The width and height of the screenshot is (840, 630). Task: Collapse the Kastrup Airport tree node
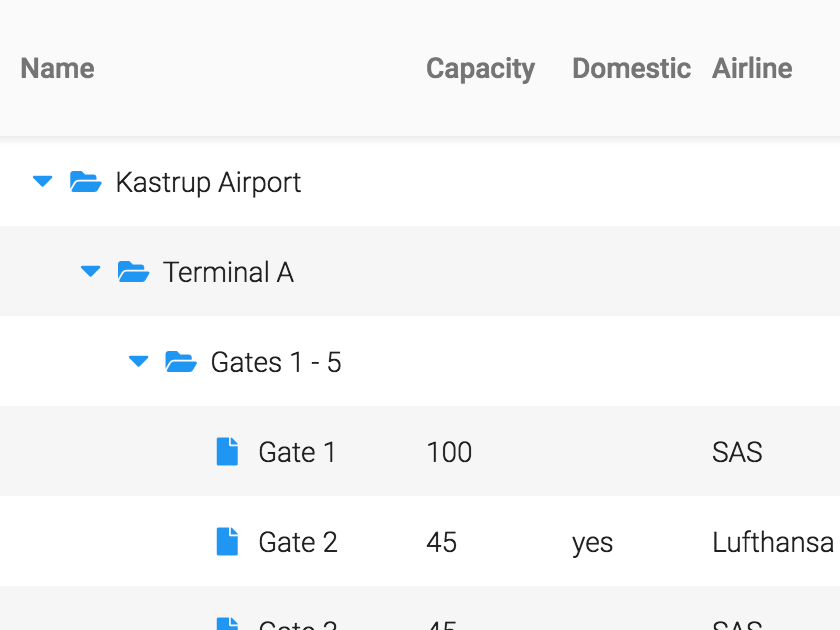(42, 182)
